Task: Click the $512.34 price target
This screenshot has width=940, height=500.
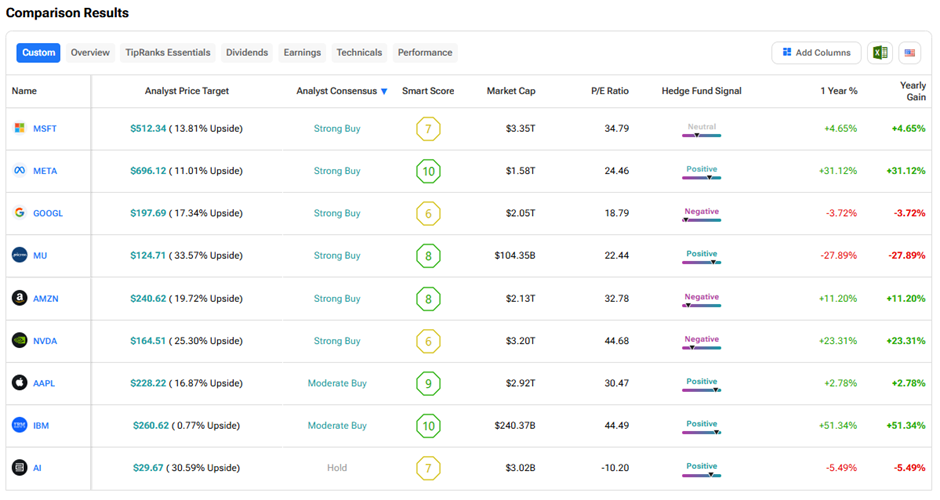Action: 148,128
